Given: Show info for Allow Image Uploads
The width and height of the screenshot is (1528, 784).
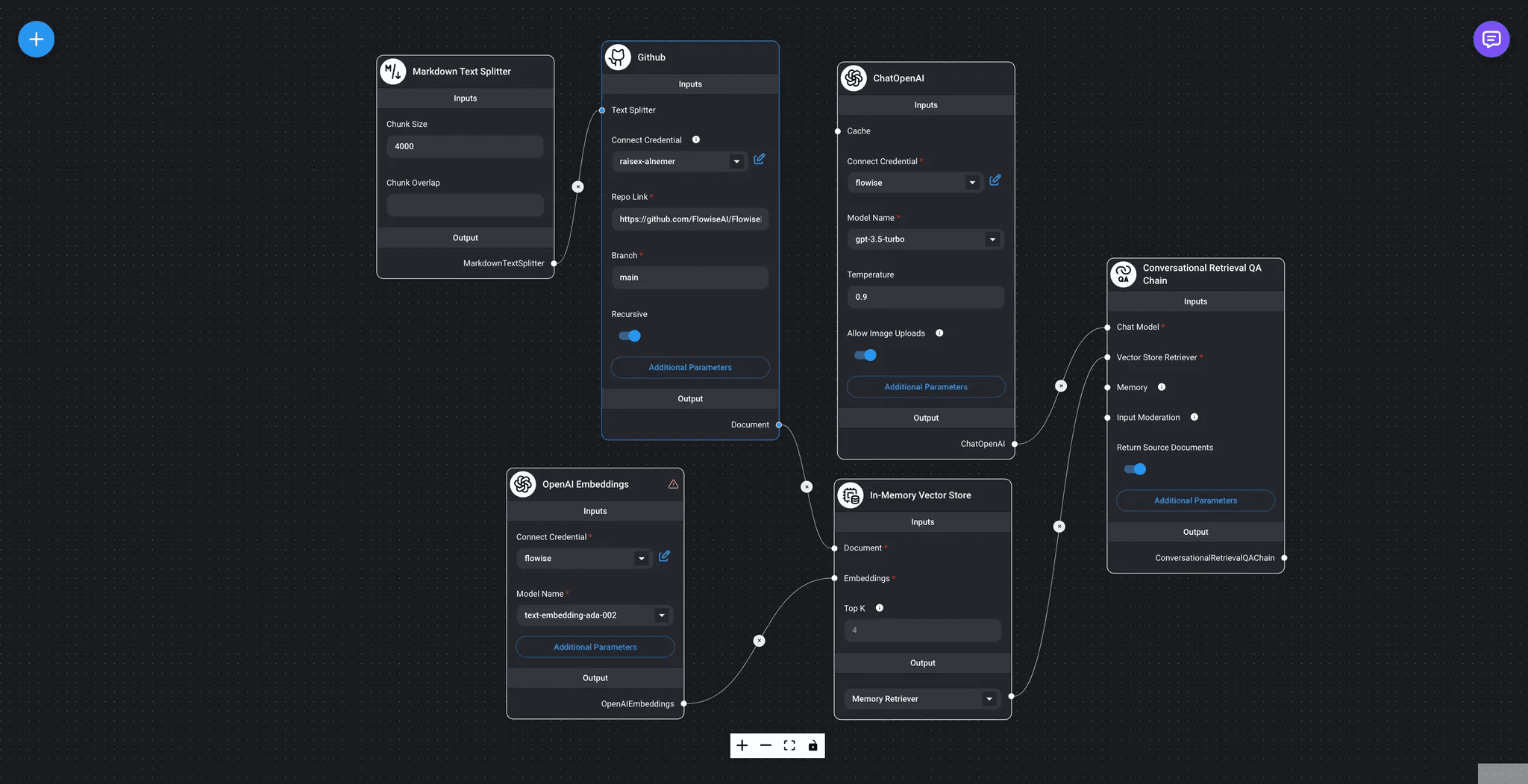Looking at the screenshot, I should click(x=939, y=333).
